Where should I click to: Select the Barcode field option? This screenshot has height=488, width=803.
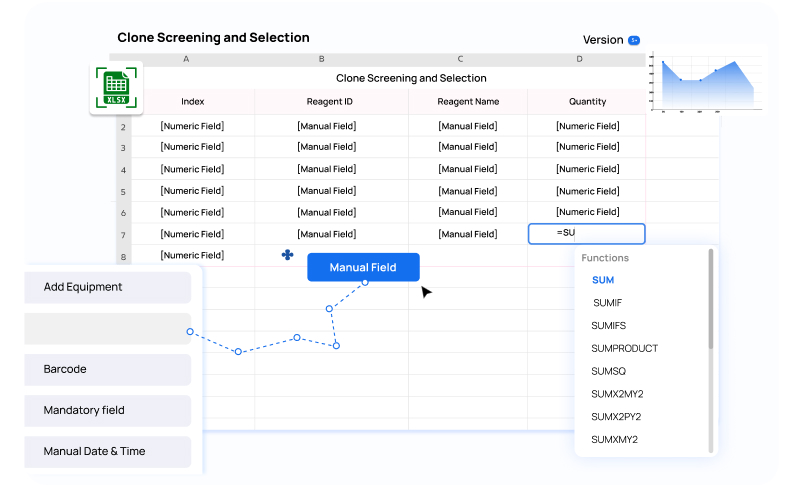(x=108, y=369)
